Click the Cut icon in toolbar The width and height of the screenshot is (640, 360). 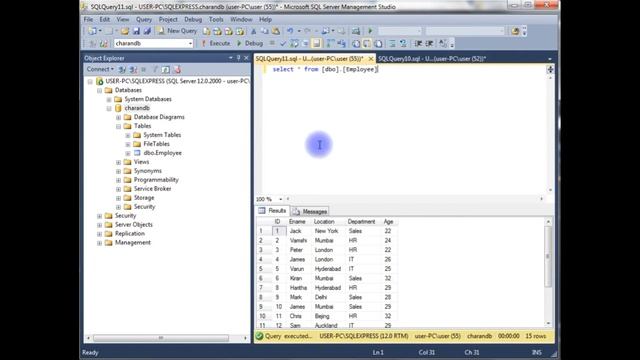tap(253, 31)
